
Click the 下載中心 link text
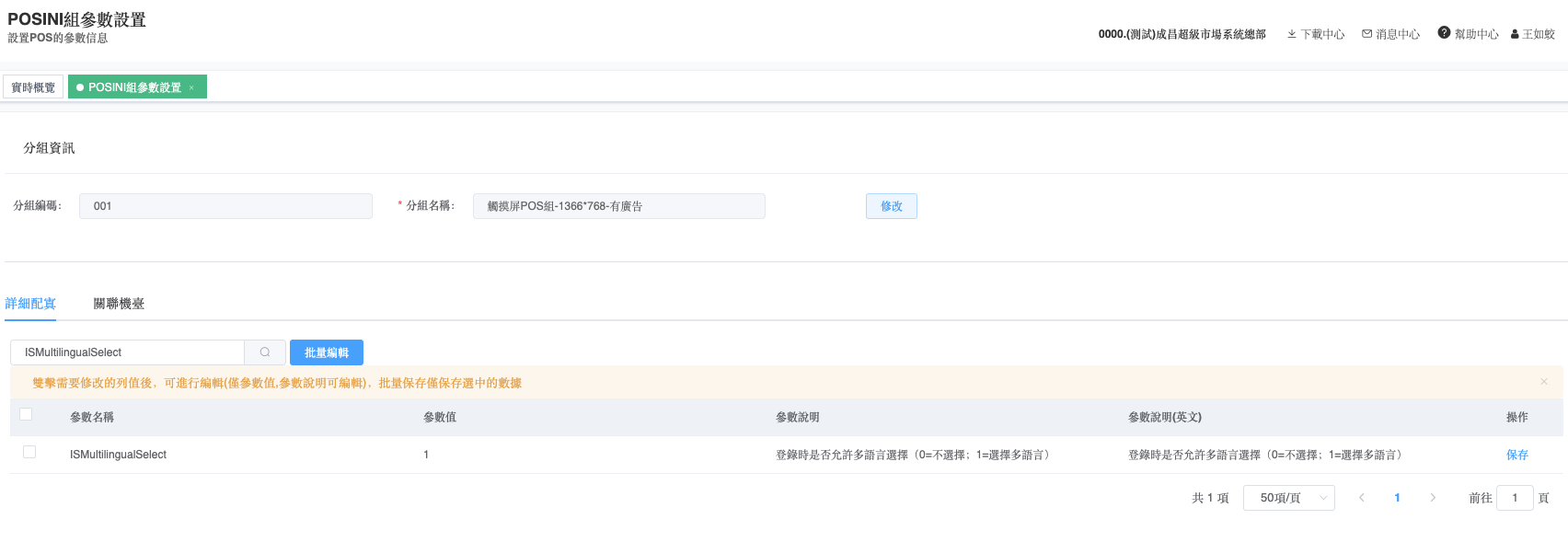(x=1322, y=34)
